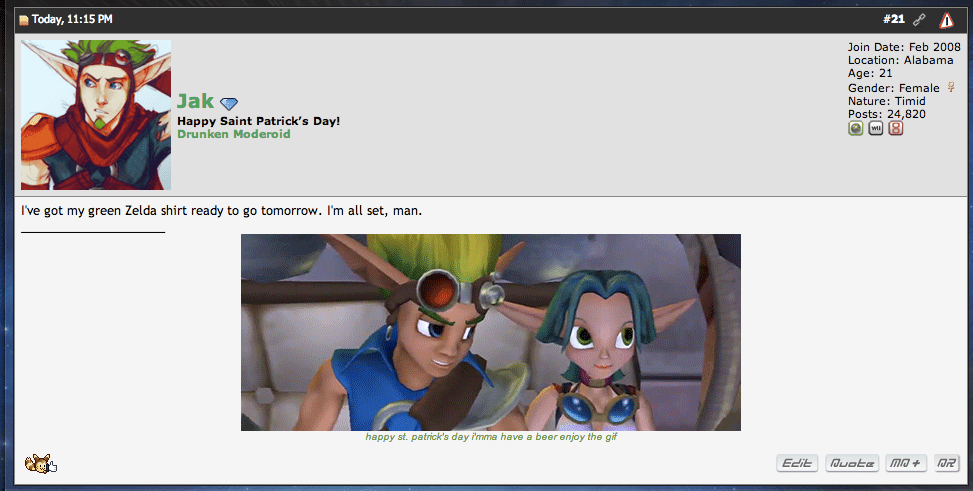Click the Wii badge icon under Posts
Viewport: 973px width, 491px height.
[876, 128]
